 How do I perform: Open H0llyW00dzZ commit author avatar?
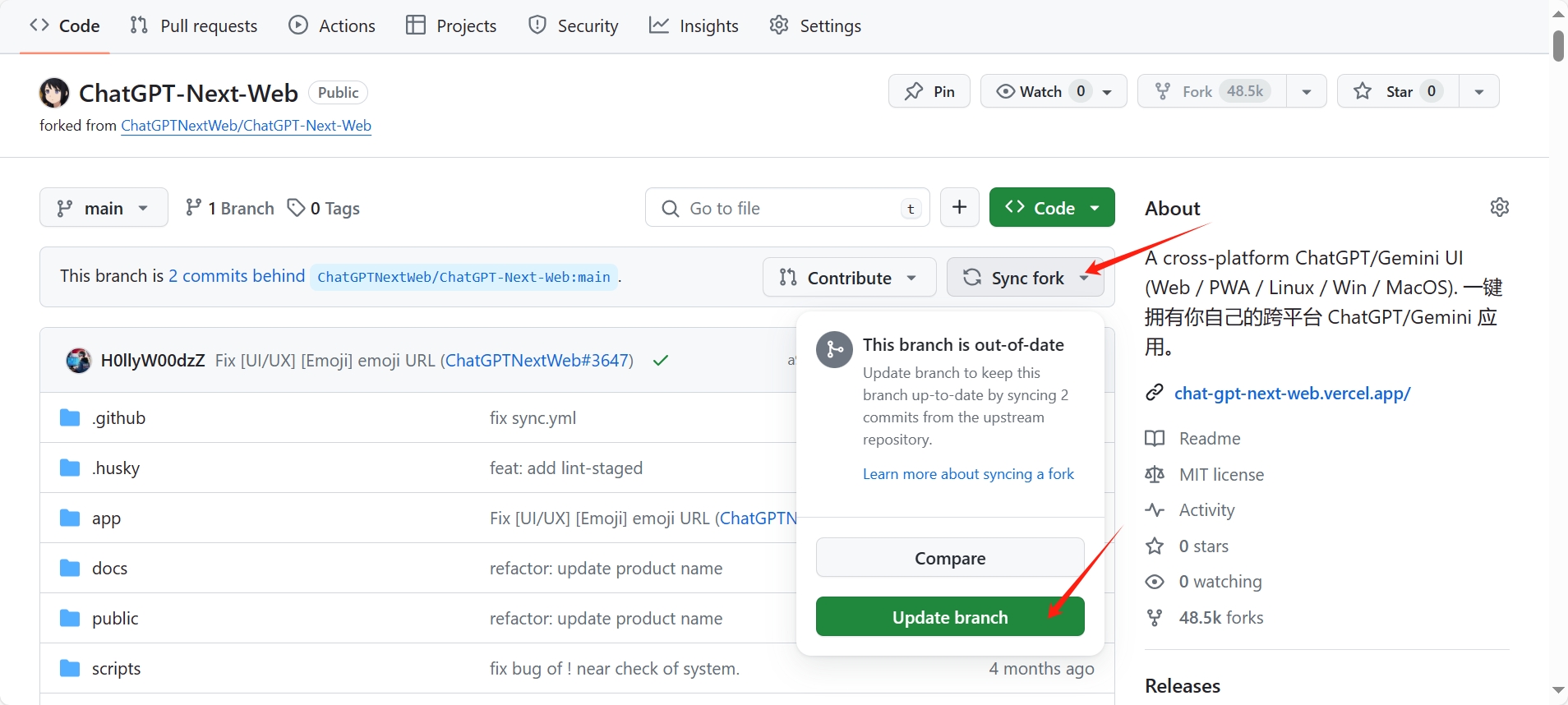79,360
